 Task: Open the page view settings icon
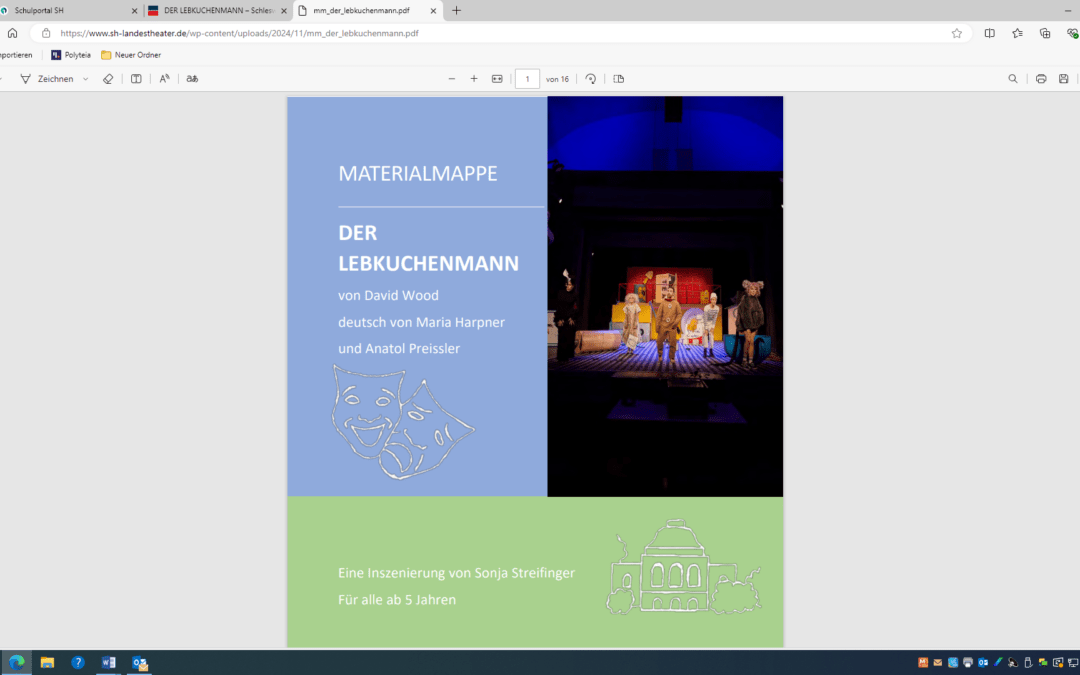coord(619,79)
